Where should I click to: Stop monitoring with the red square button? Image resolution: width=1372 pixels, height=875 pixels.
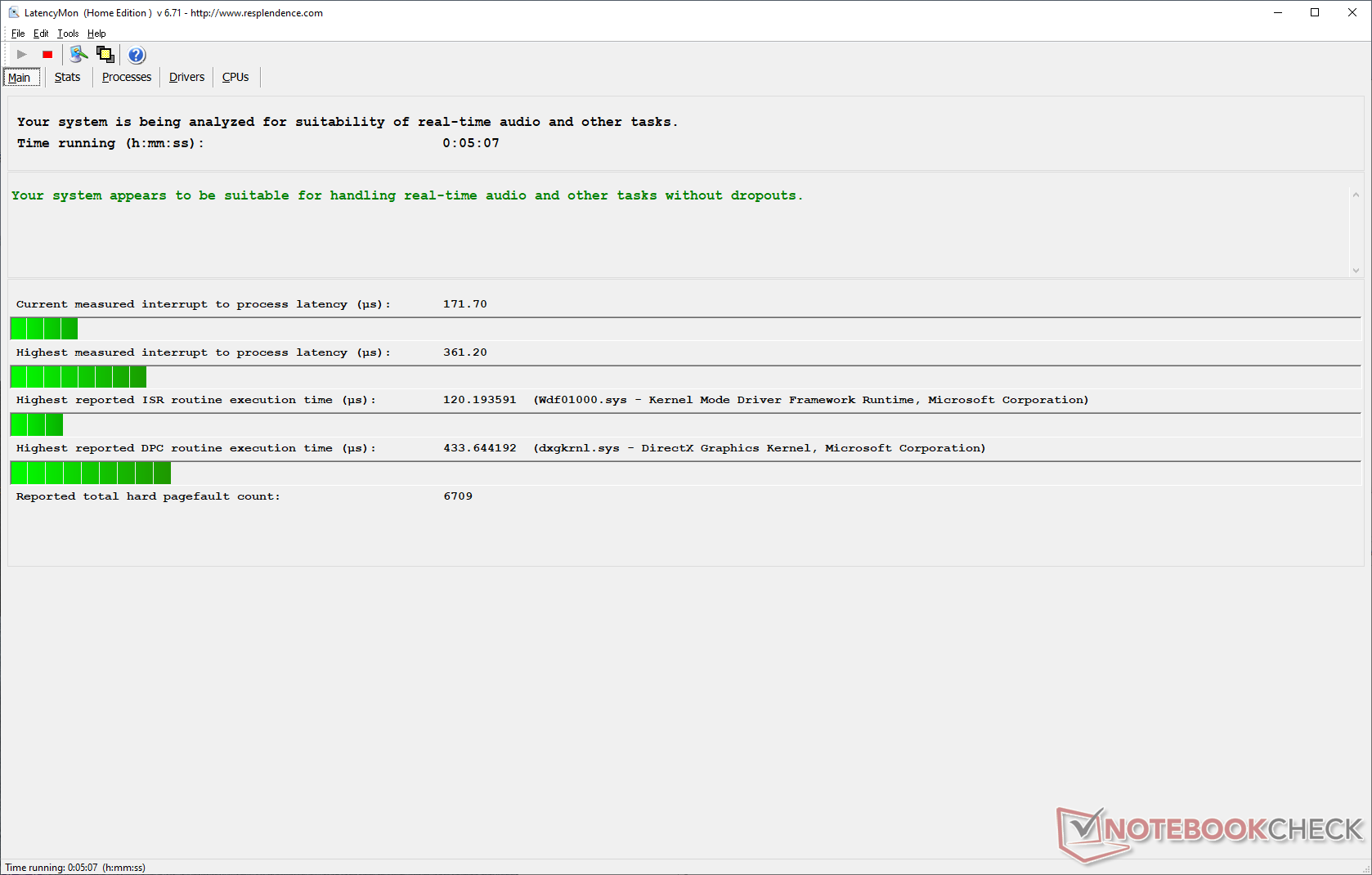click(47, 55)
